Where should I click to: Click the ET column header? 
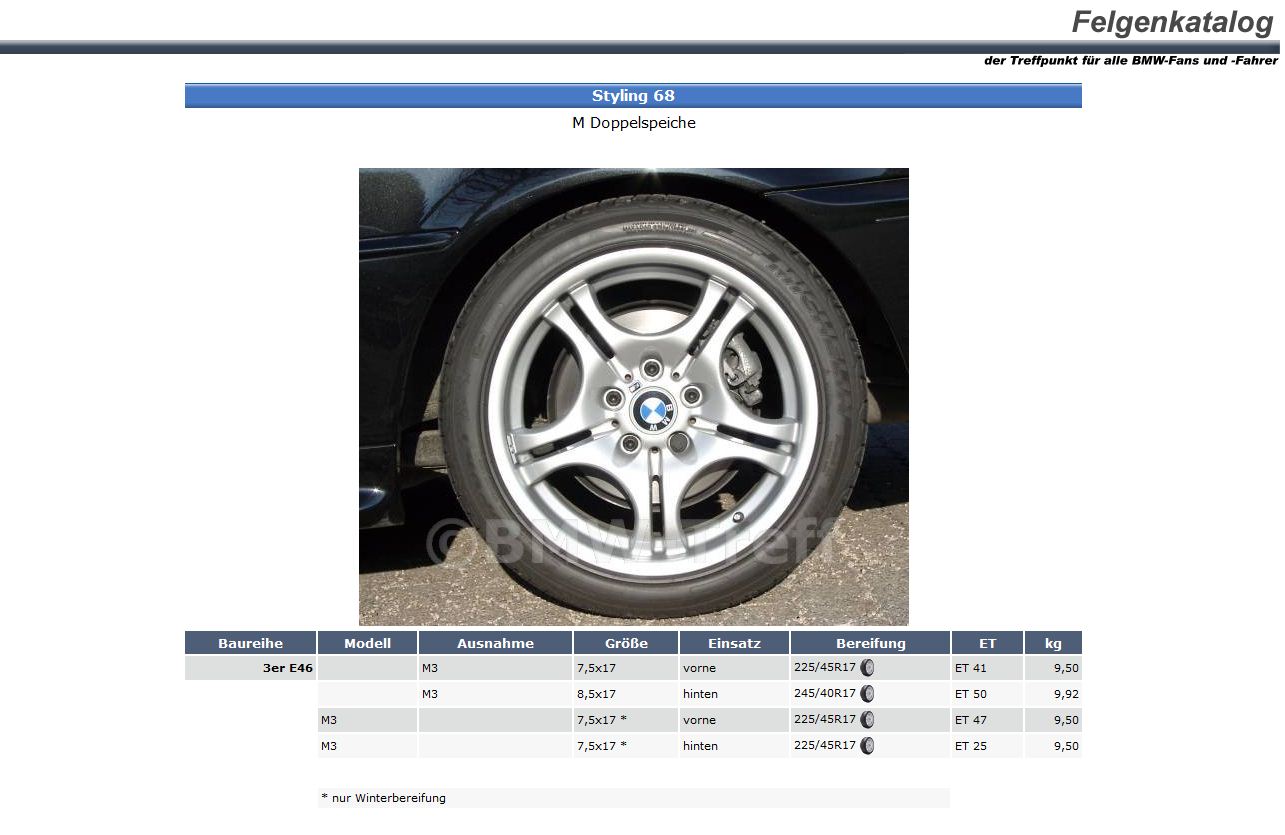[987, 643]
